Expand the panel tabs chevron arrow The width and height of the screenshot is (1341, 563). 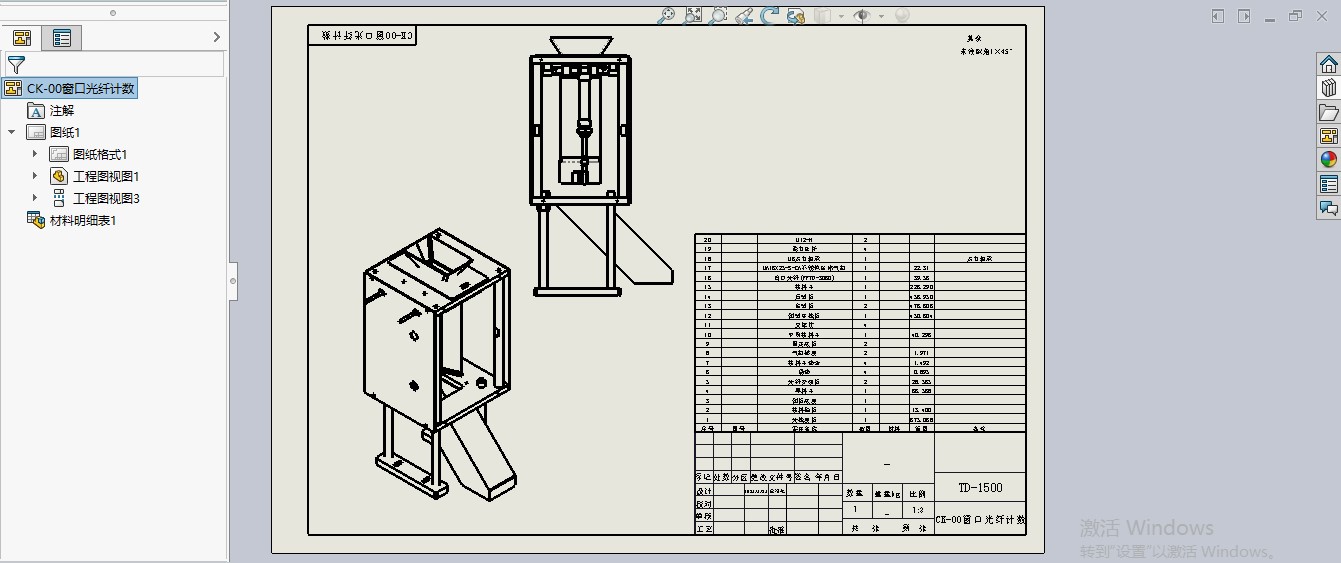217,37
